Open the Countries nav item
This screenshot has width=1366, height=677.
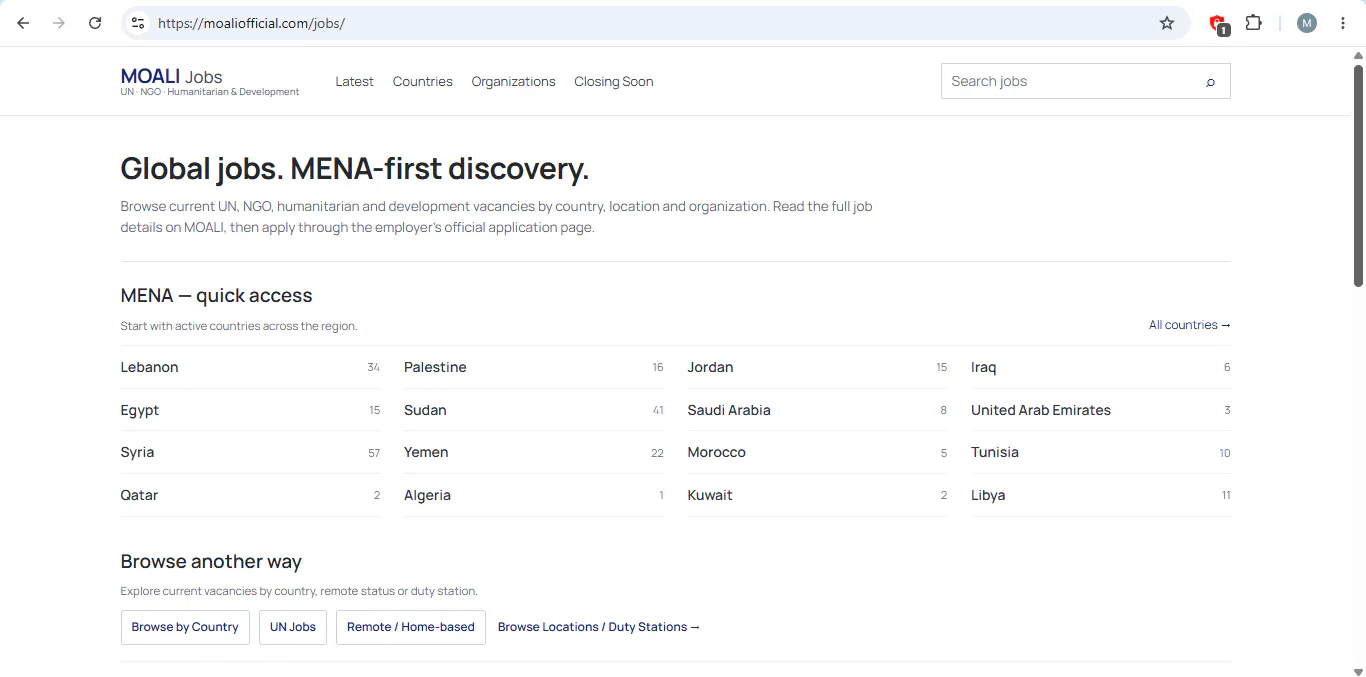point(423,82)
